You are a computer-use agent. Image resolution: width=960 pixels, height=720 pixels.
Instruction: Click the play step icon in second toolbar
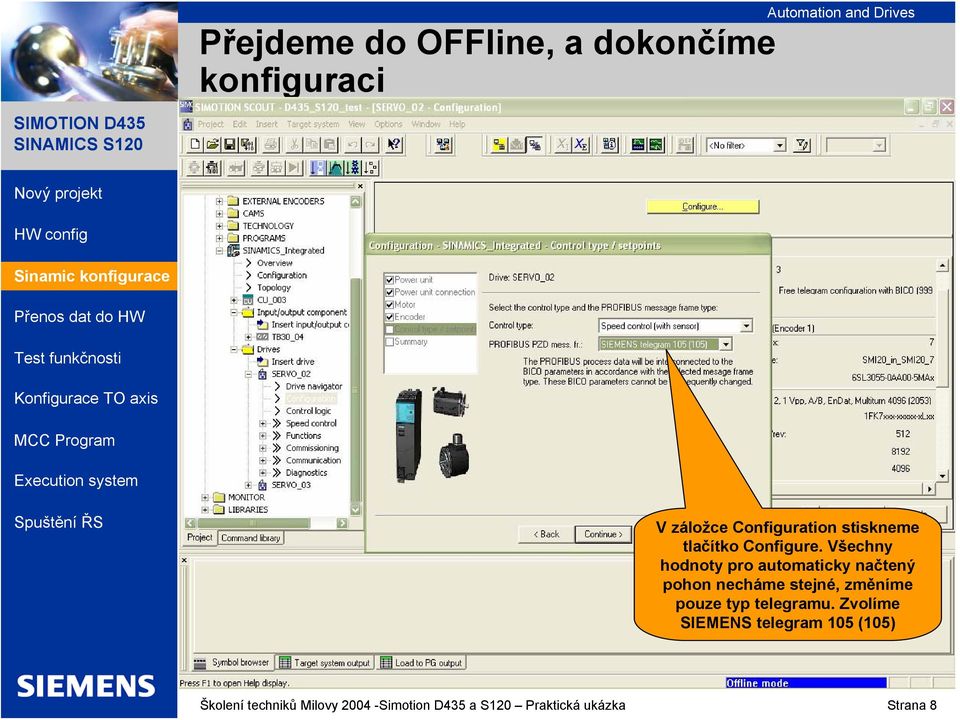point(295,168)
